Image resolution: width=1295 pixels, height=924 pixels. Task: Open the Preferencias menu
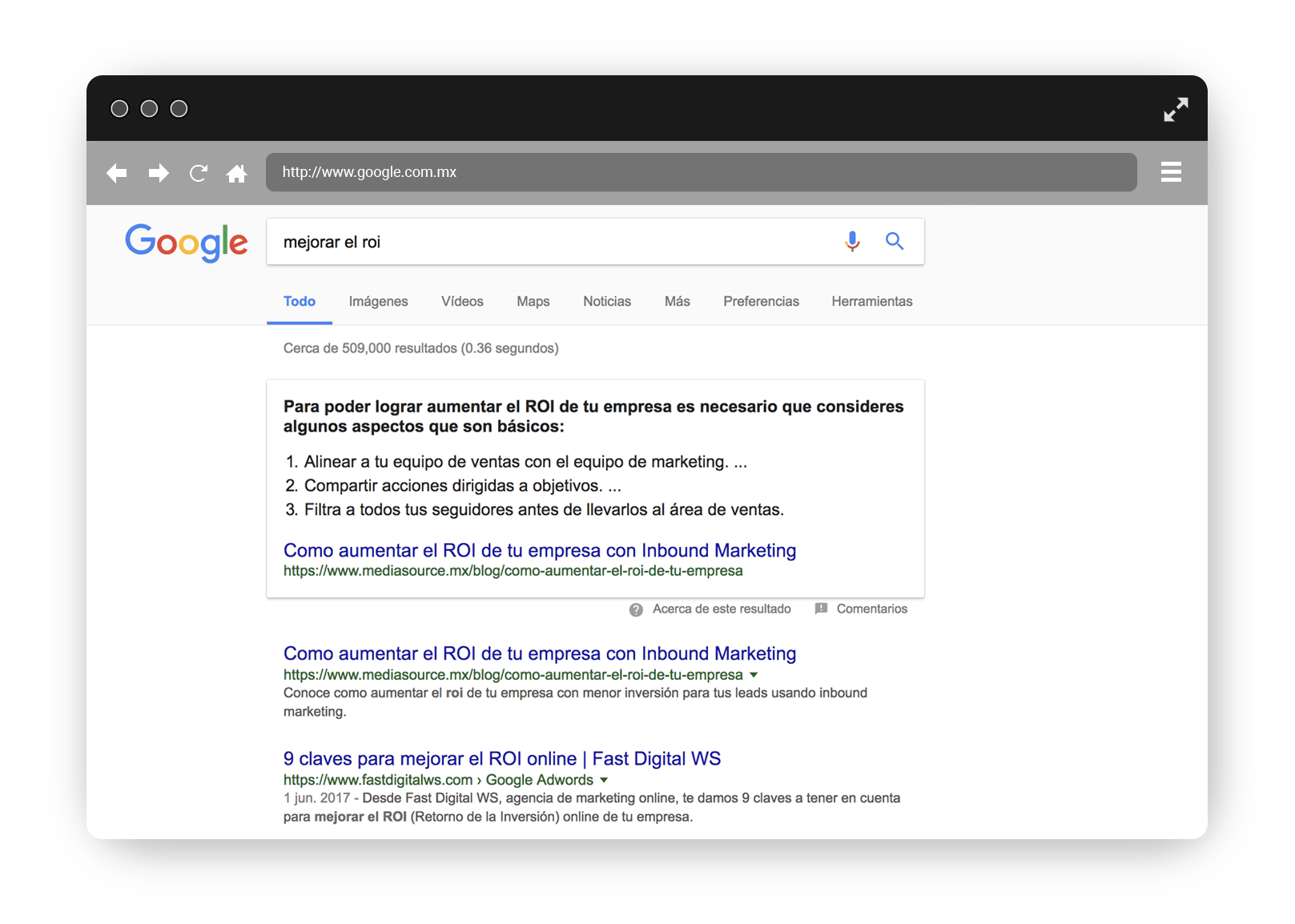click(x=761, y=302)
